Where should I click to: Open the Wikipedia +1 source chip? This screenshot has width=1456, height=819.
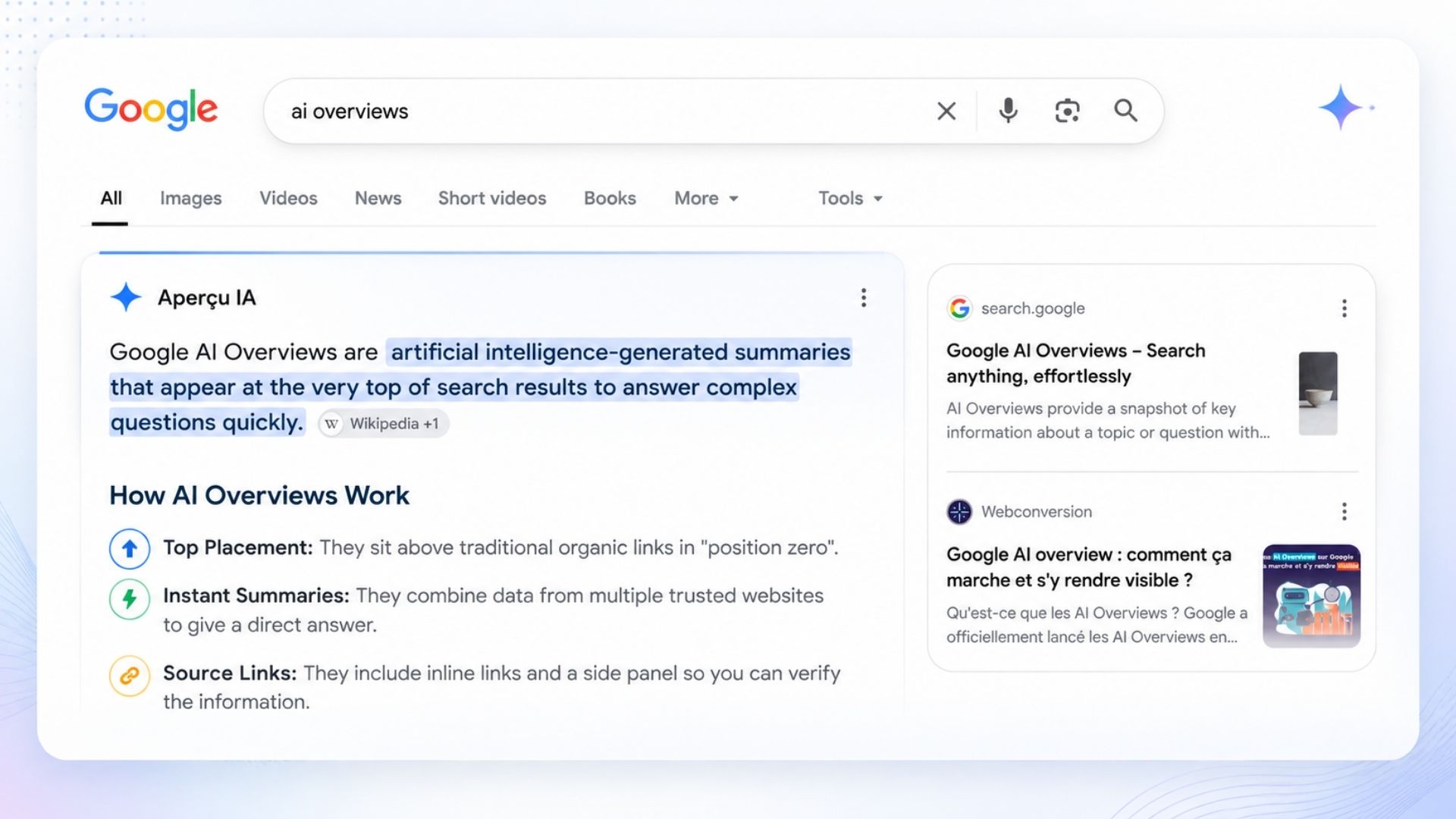click(x=384, y=424)
